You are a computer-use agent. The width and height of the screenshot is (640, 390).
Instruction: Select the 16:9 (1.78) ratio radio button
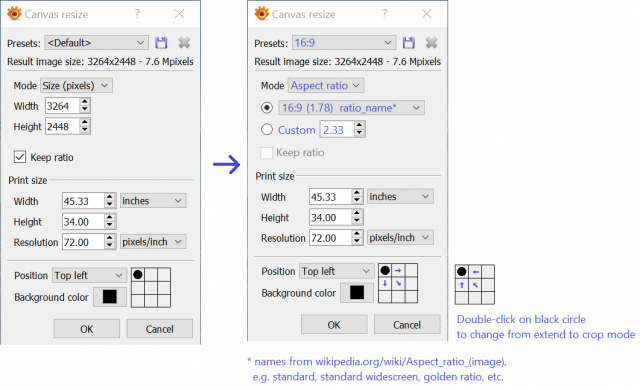(267, 108)
